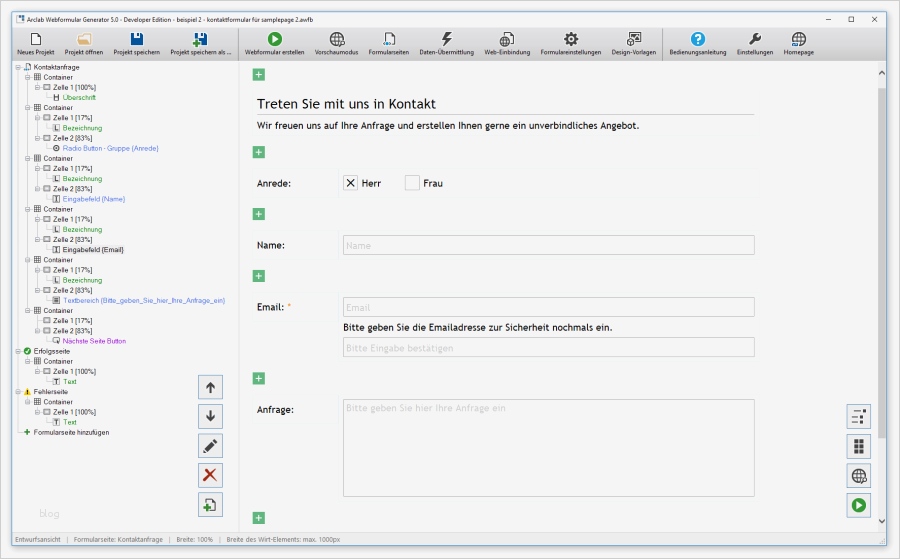The width and height of the screenshot is (900, 559).
Task: Click the Bitte Eingabe bestätigen field
Action: (548, 347)
